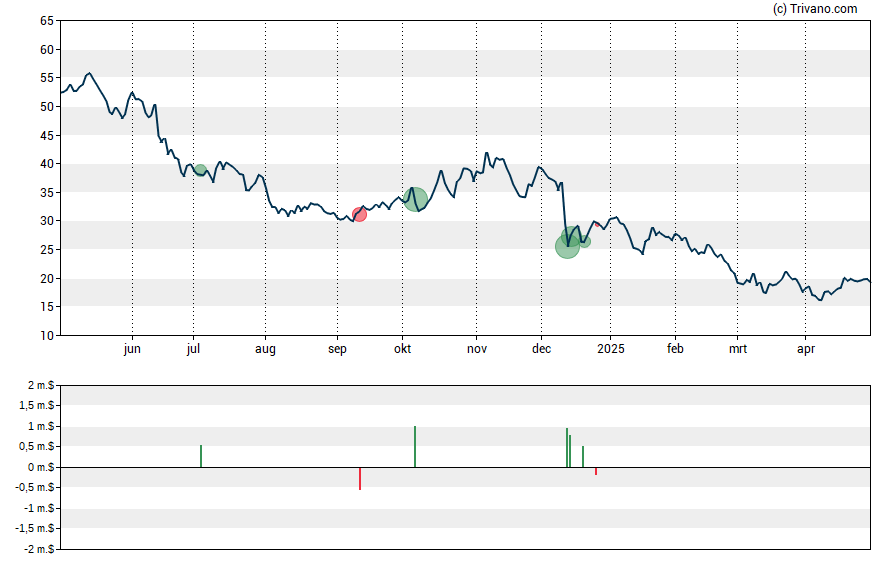888x565 pixels.
Task: Click the red insider-sell bubble in September
Action: [359, 215]
